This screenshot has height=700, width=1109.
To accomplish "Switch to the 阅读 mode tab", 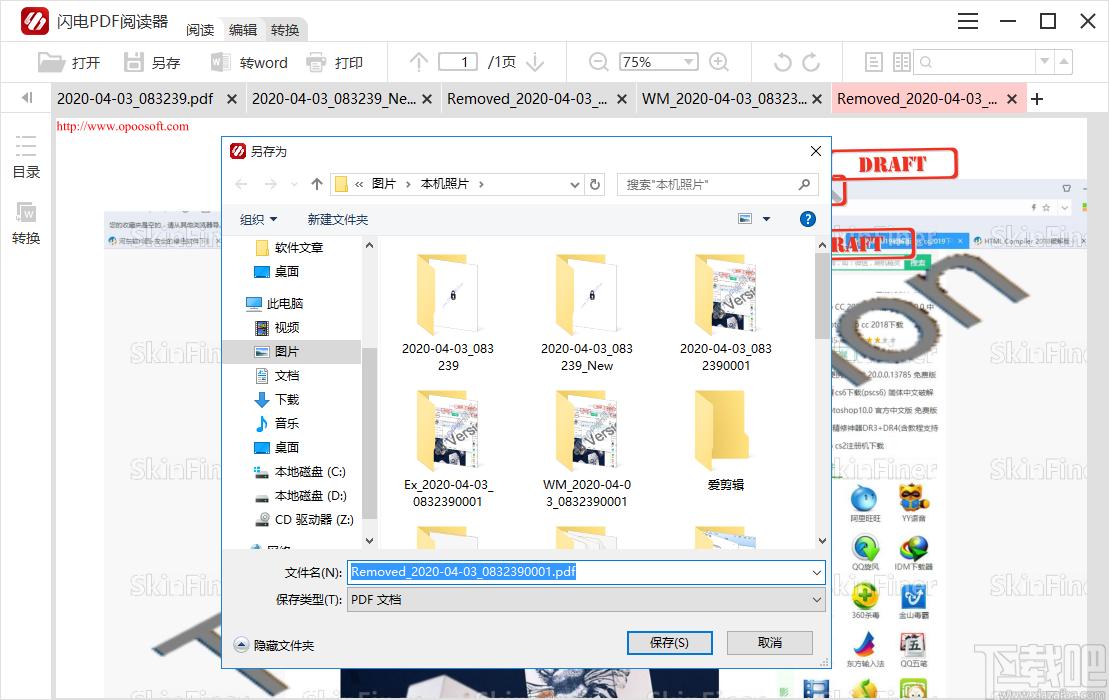I will tap(200, 30).
